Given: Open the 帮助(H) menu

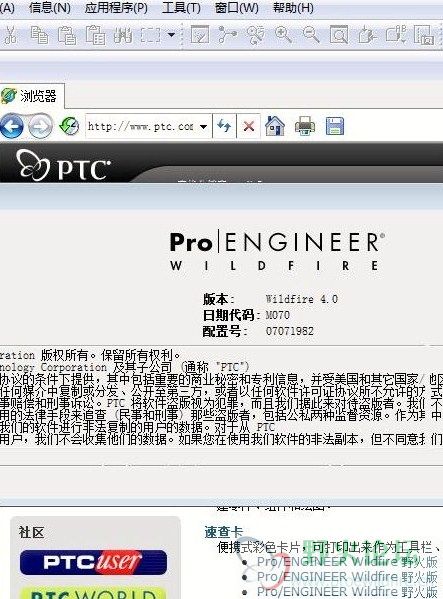Looking at the screenshot, I should [293, 7].
